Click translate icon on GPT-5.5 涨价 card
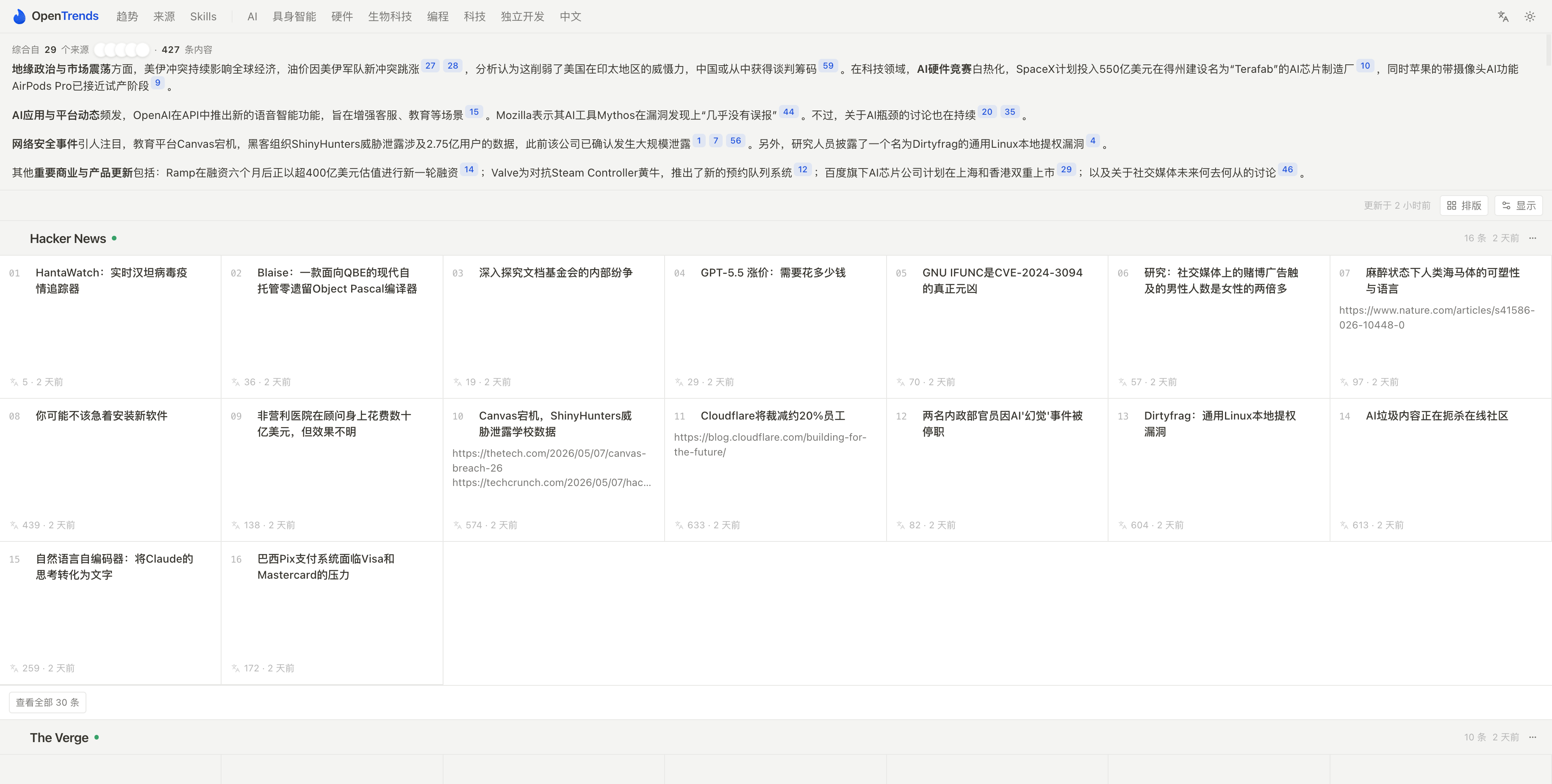 pos(679,382)
